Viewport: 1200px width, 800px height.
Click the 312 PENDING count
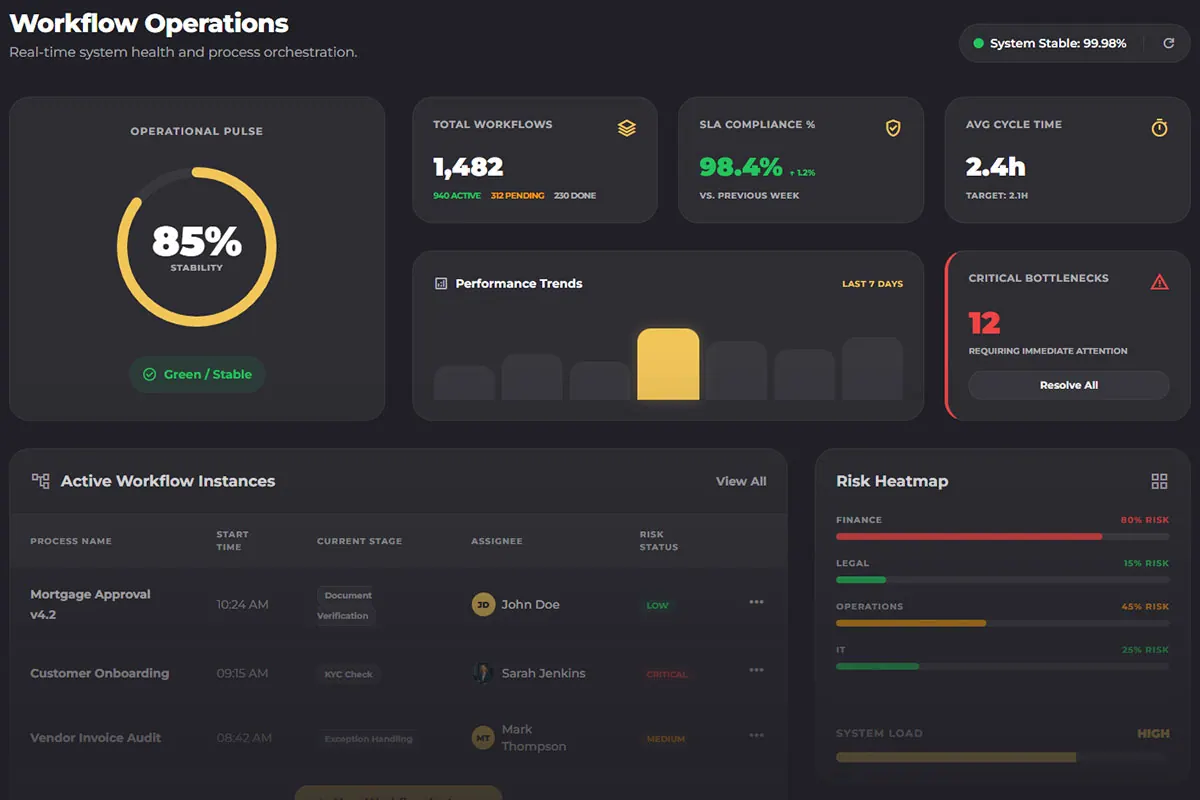pyautogui.click(x=518, y=196)
